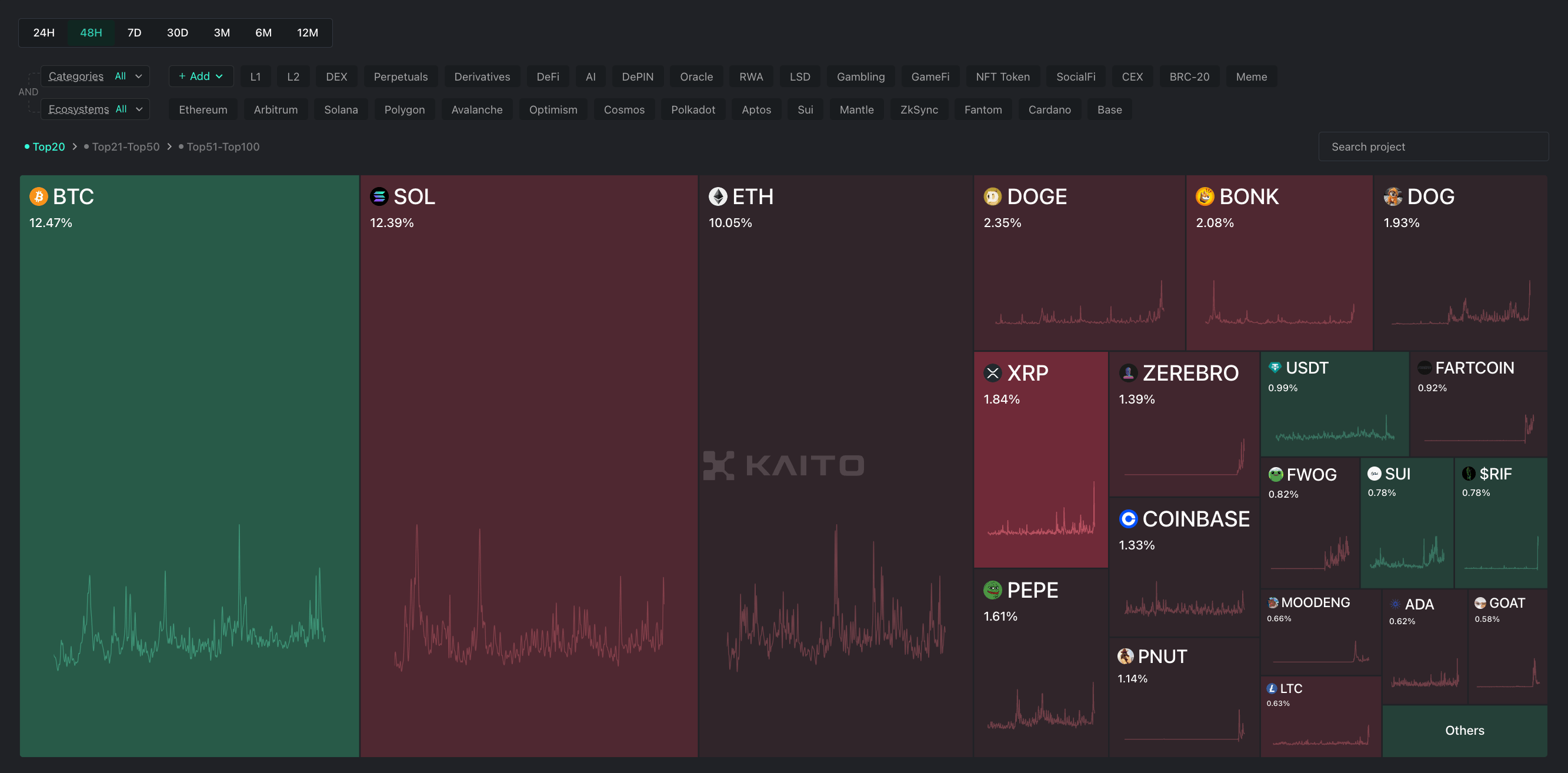Click the BONK dog icon
The width and height of the screenshot is (1568, 773).
[x=1205, y=196]
